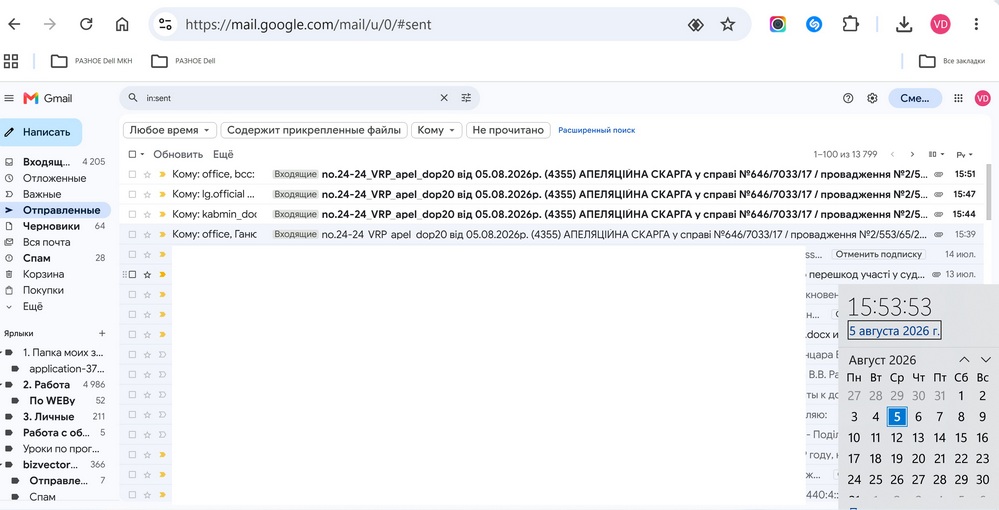This screenshot has height=510, width=999.
Task: Open the Google apps grid
Action: tap(958, 98)
